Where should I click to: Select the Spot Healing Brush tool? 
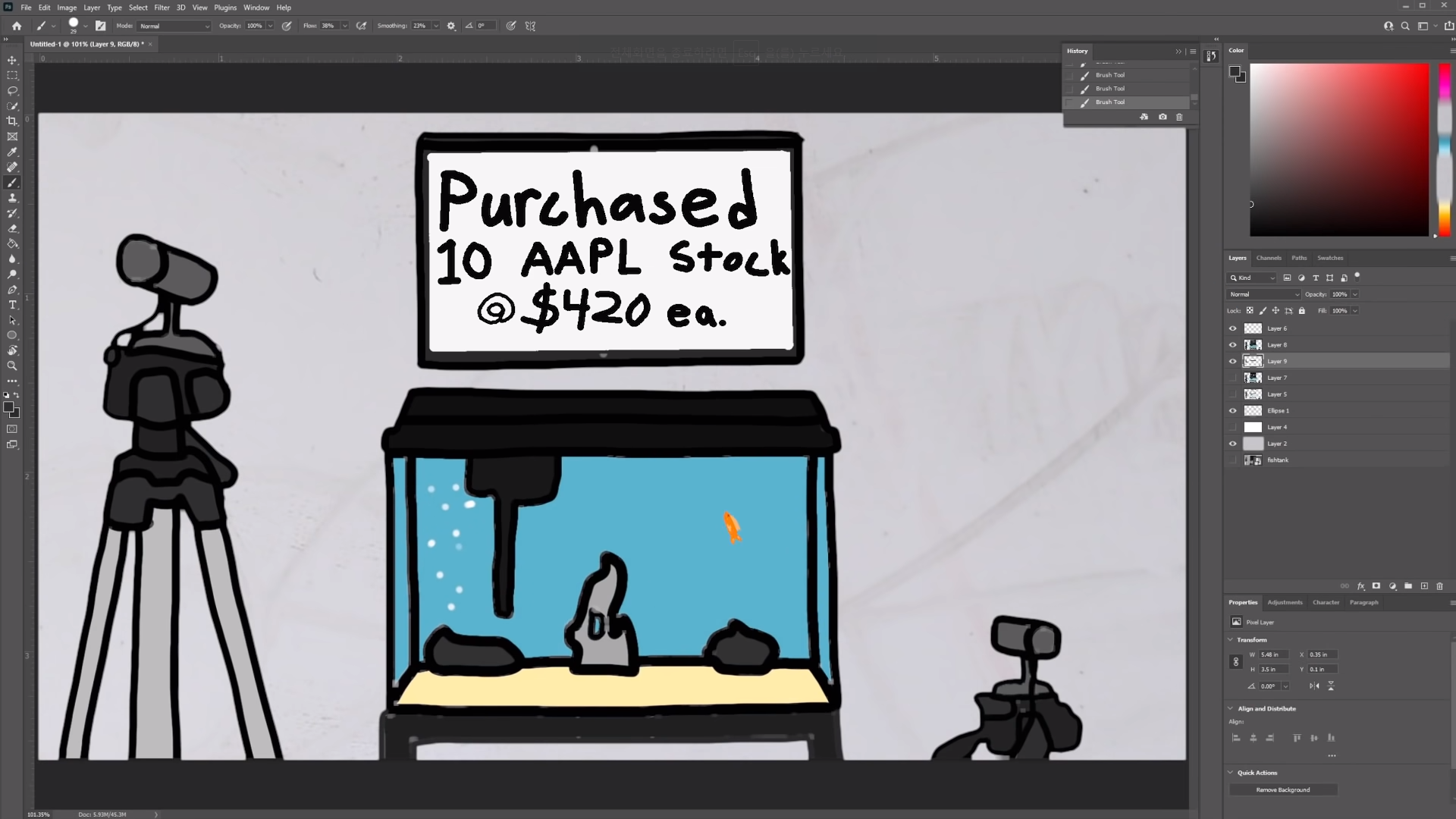coord(12,167)
